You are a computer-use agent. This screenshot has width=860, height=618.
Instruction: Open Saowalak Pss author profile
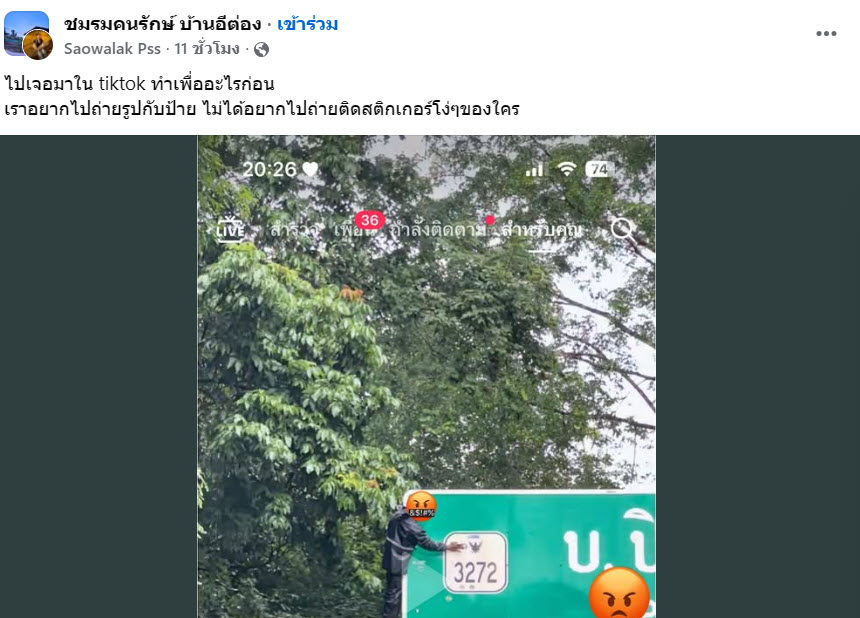pos(112,49)
